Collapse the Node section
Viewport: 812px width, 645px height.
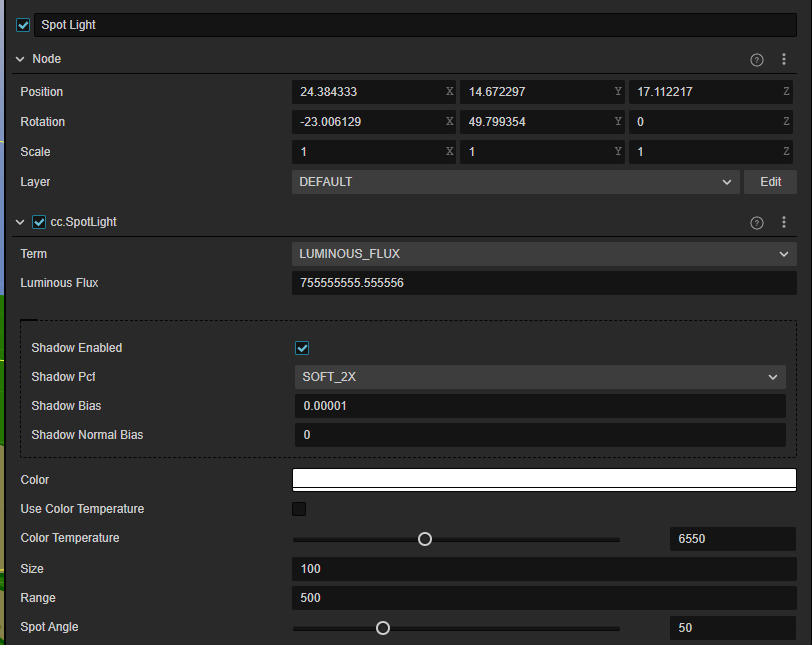click(20, 59)
